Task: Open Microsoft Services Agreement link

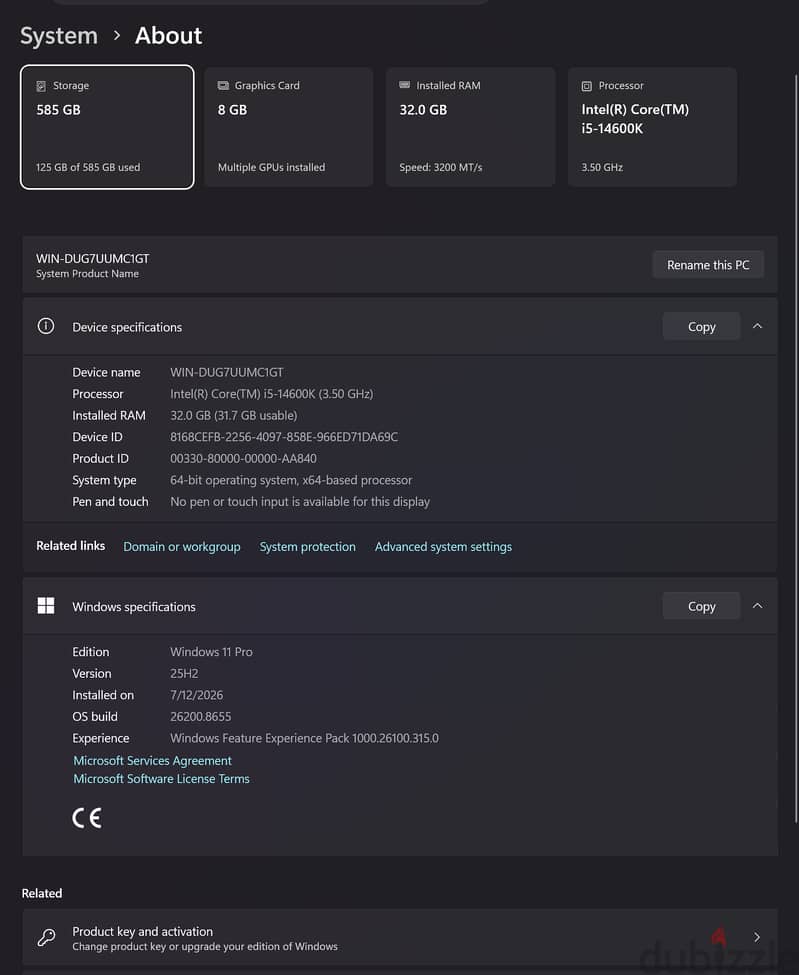Action: (152, 760)
